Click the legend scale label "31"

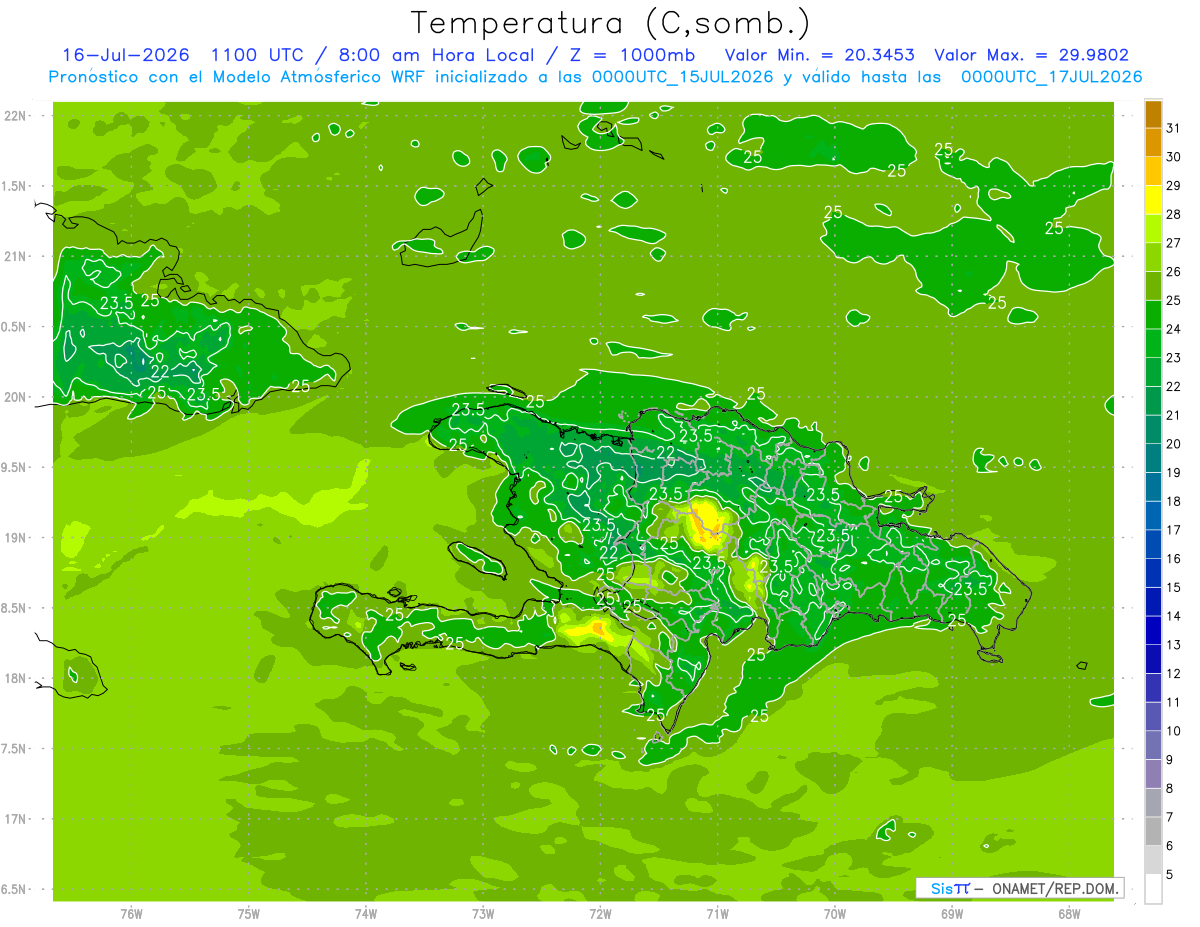click(1174, 128)
